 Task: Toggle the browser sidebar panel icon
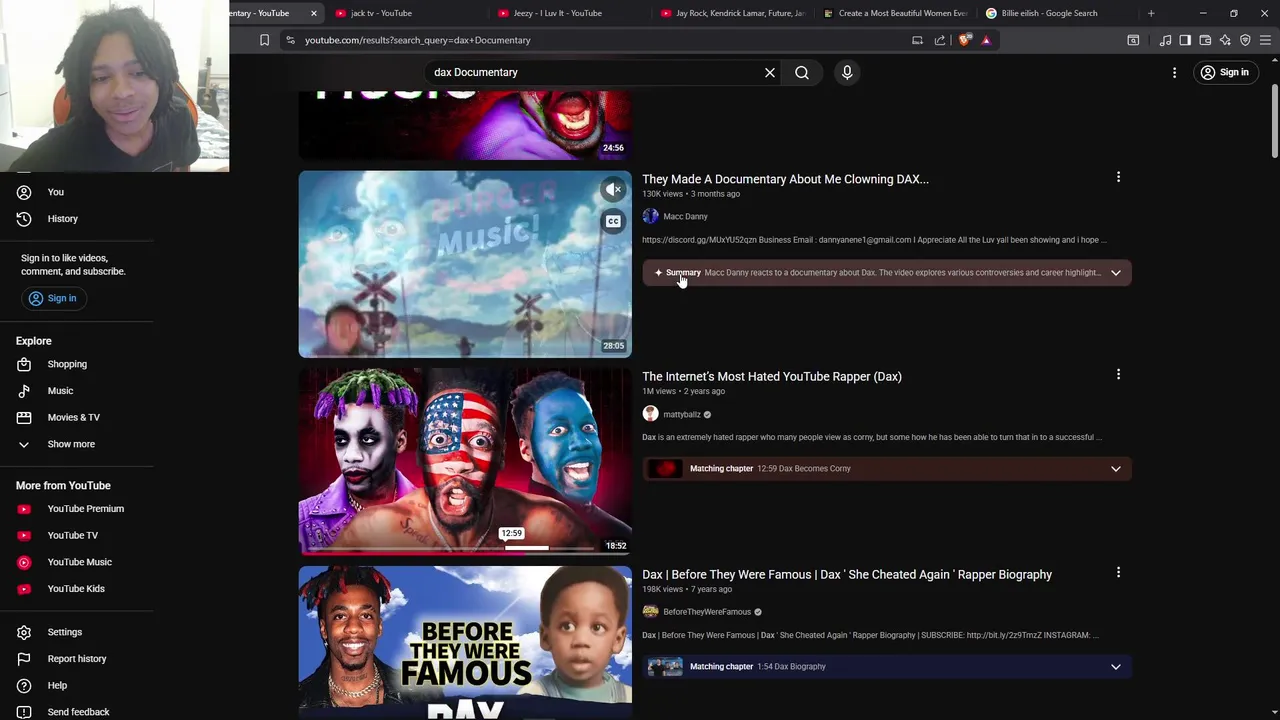[1185, 40]
